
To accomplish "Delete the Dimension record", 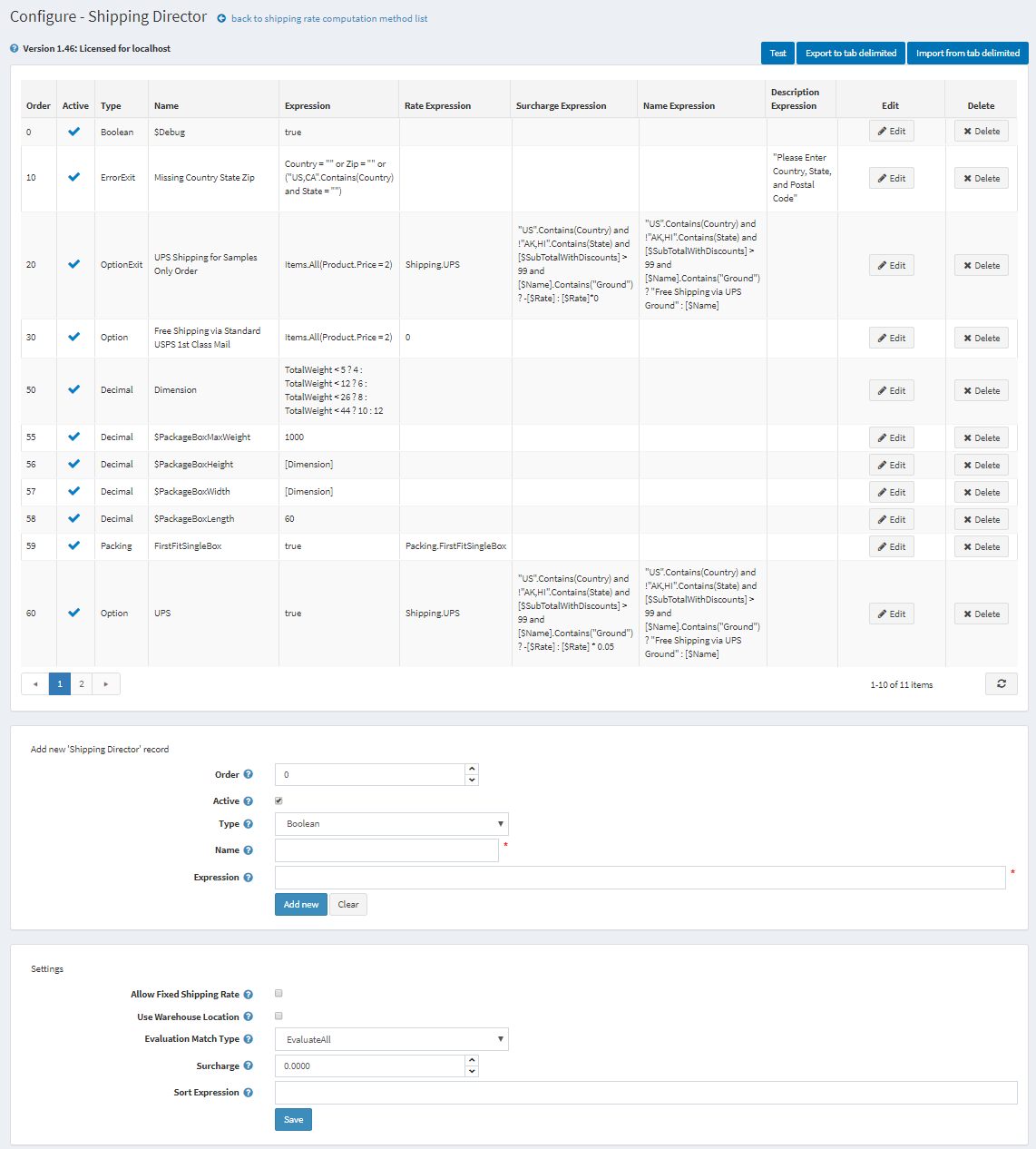I will point(982,391).
